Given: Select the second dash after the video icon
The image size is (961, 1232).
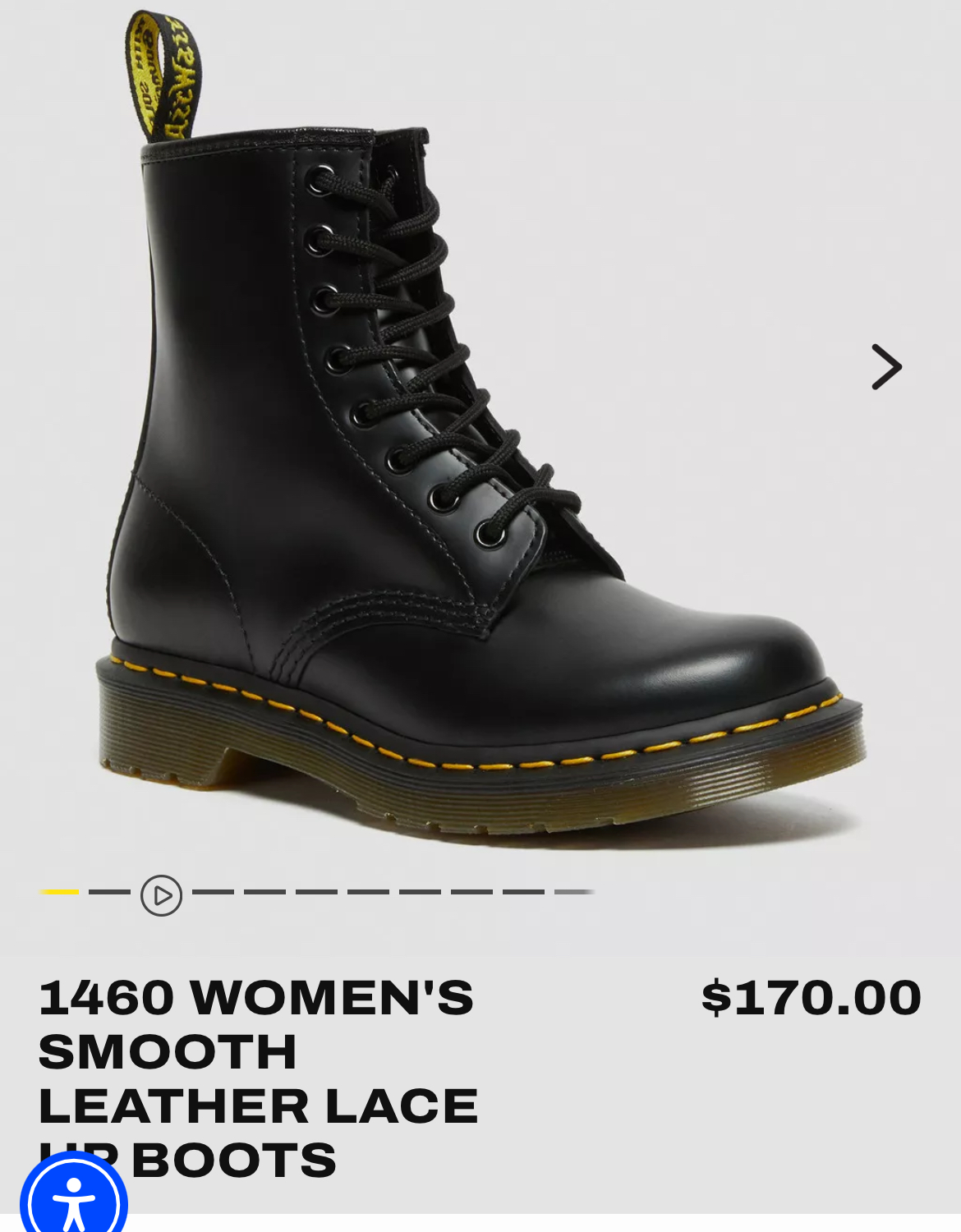Looking at the screenshot, I should click(x=264, y=891).
